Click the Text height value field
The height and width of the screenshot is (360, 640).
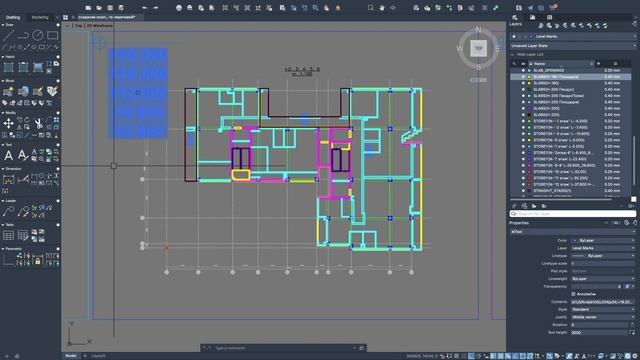[599, 332]
